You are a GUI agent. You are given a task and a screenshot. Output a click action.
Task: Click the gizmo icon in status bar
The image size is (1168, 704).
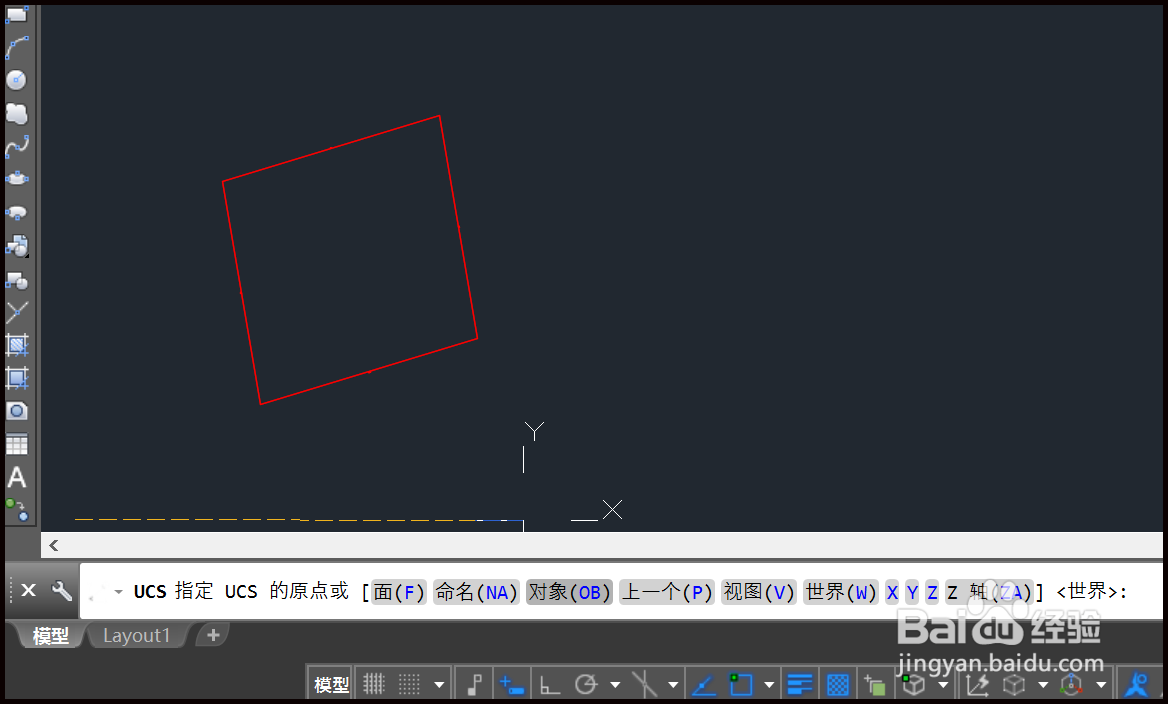tap(1071, 684)
